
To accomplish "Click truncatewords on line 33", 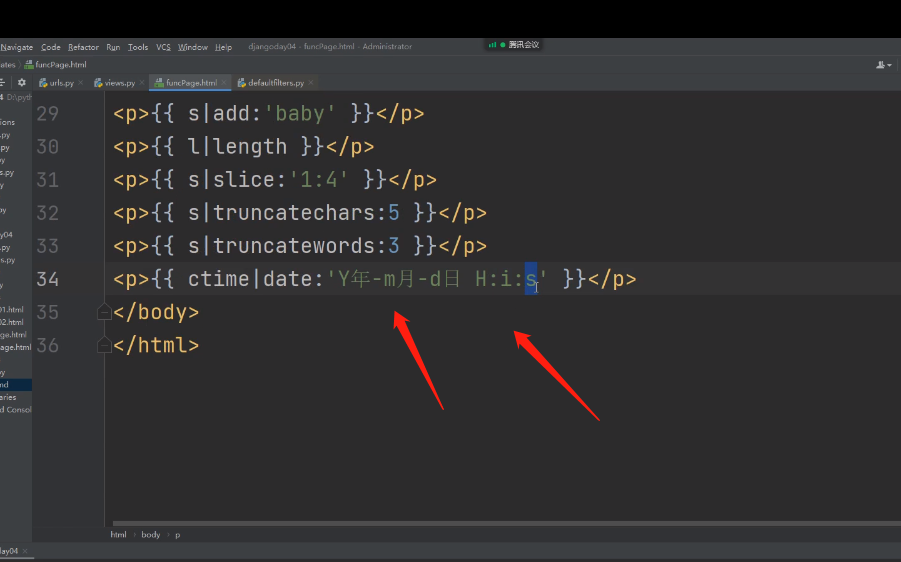I will coord(293,246).
